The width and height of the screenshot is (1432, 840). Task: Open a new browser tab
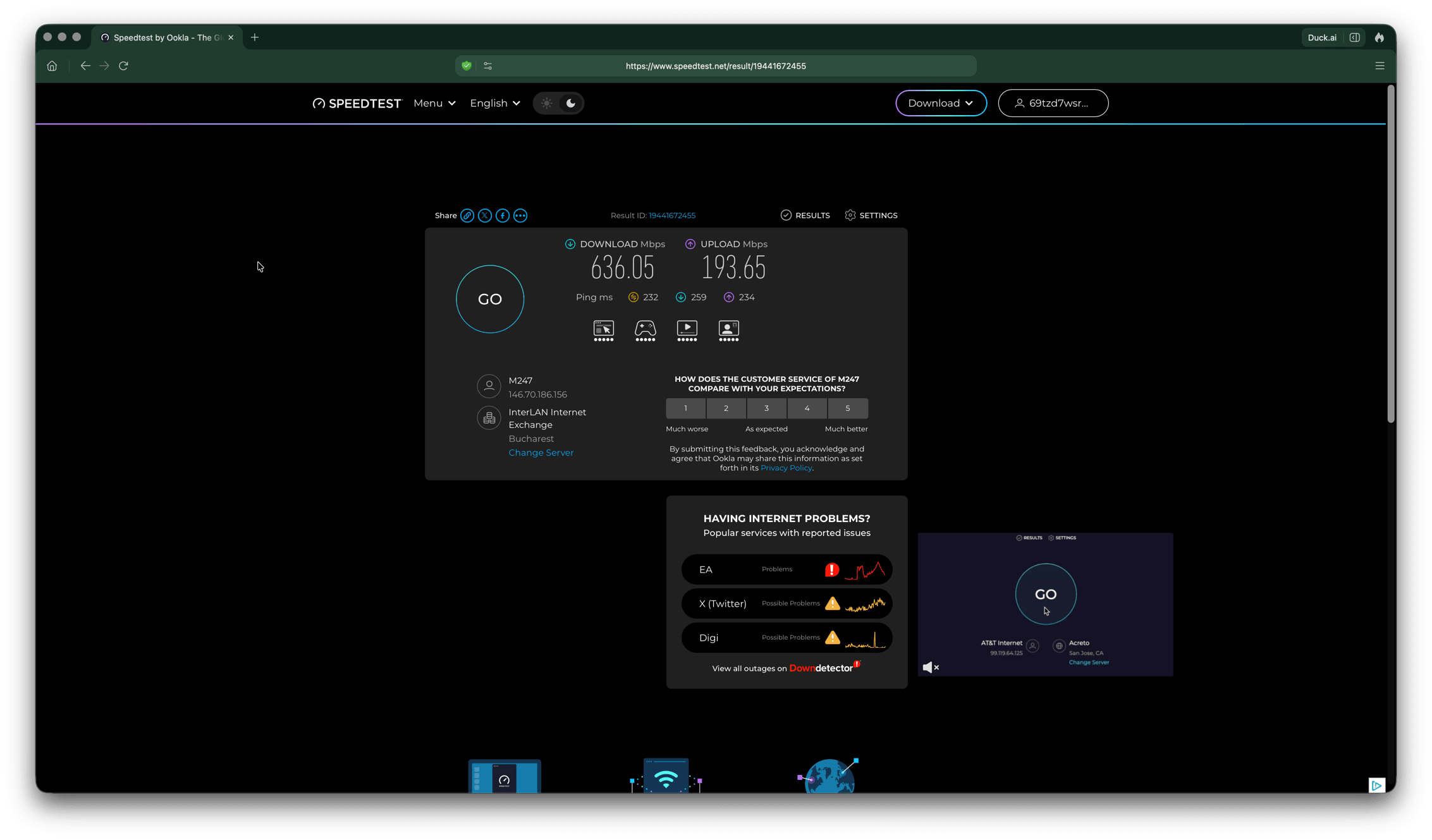click(255, 37)
